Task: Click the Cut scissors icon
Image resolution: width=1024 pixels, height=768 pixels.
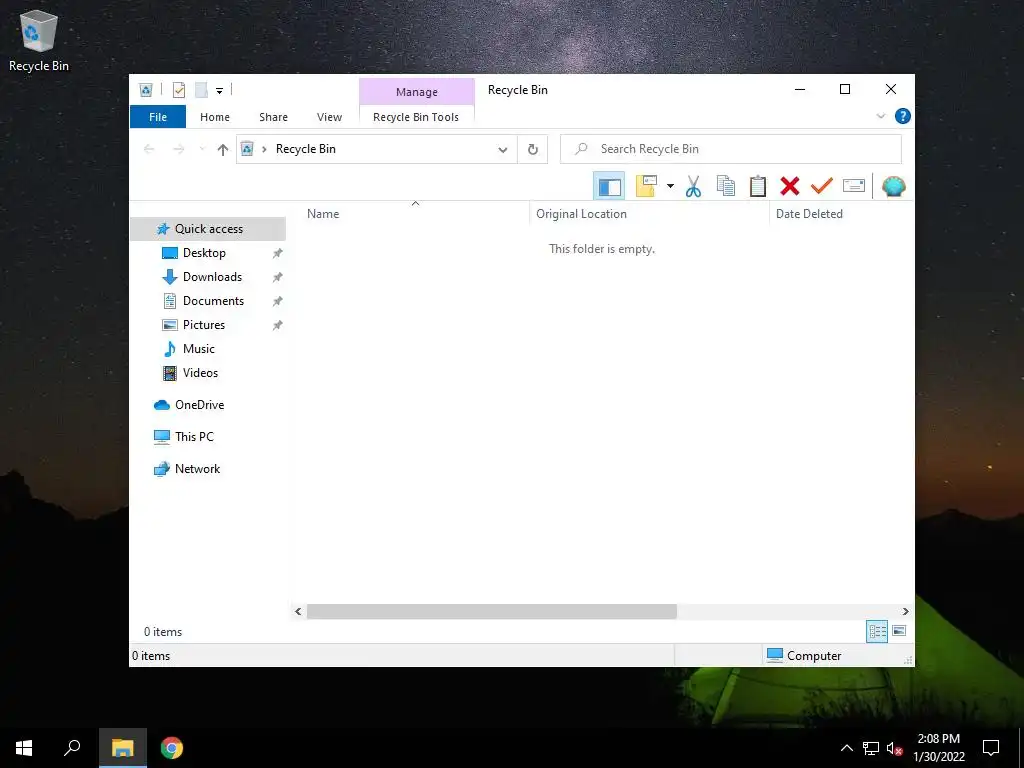Action: coord(693,186)
